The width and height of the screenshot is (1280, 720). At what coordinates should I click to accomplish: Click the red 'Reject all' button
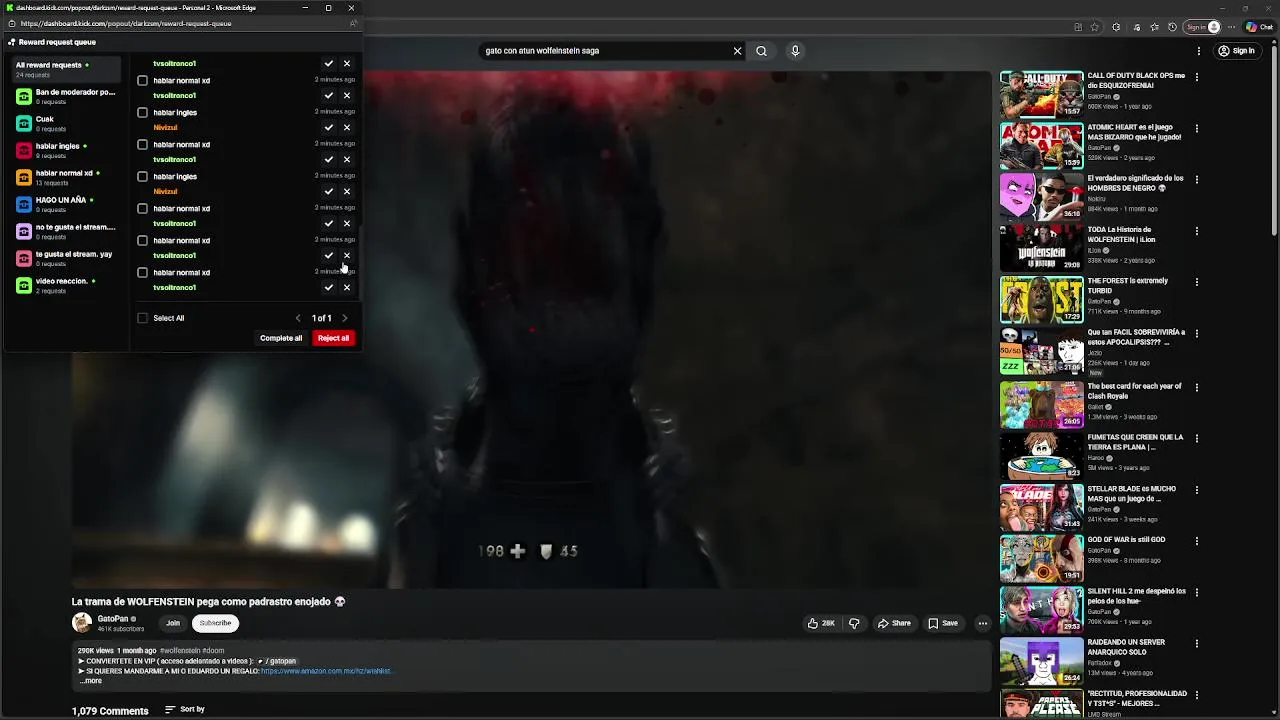pos(333,338)
